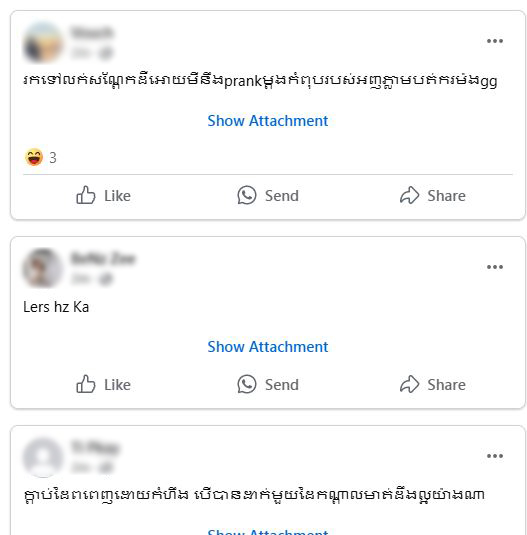Click the WhatsApp Send icon on first post
527x535 pixels.
[x=247, y=195]
